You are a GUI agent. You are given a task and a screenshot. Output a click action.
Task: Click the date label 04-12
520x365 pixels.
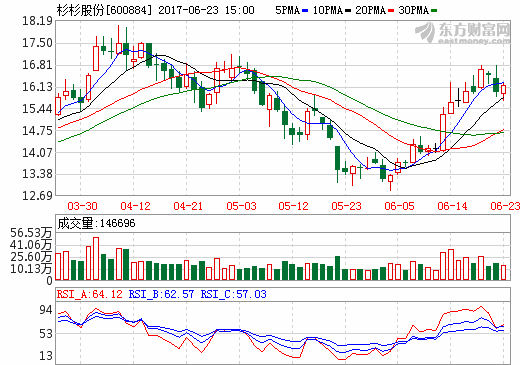[x=135, y=206]
